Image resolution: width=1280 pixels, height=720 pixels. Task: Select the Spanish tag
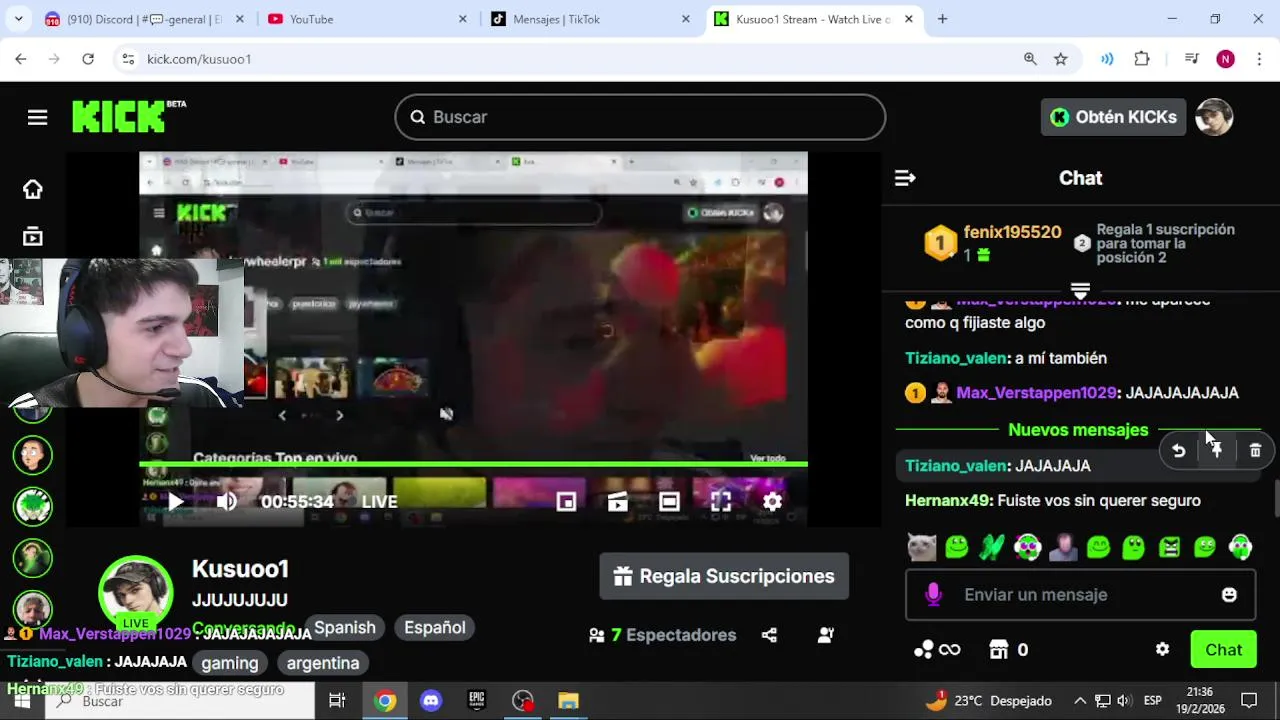tap(345, 628)
